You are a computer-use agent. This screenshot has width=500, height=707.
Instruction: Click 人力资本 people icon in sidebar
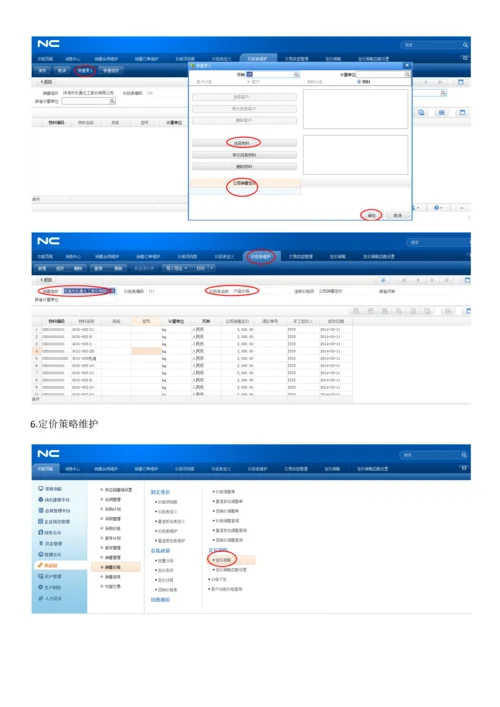click(x=41, y=598)
